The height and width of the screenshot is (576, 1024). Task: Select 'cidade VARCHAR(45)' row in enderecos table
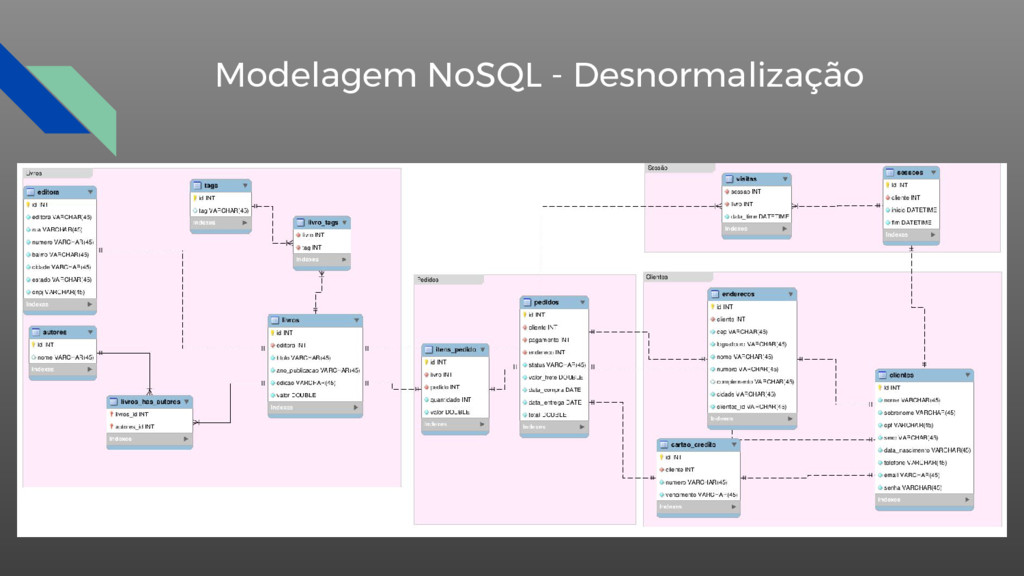[752, 394]
